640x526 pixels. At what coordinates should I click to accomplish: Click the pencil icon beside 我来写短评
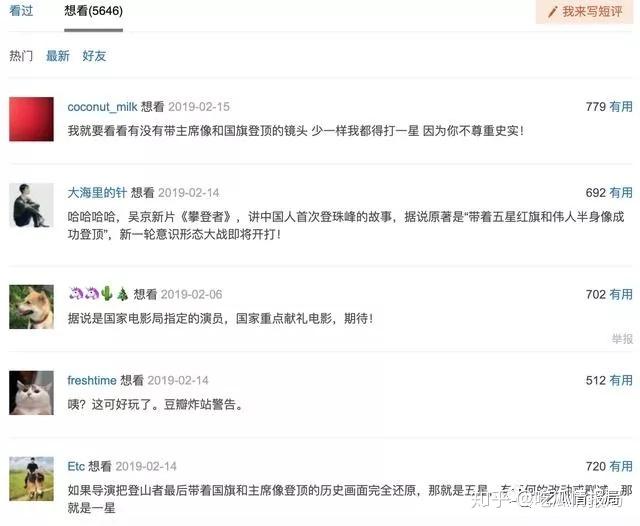[x=552, y=12]
